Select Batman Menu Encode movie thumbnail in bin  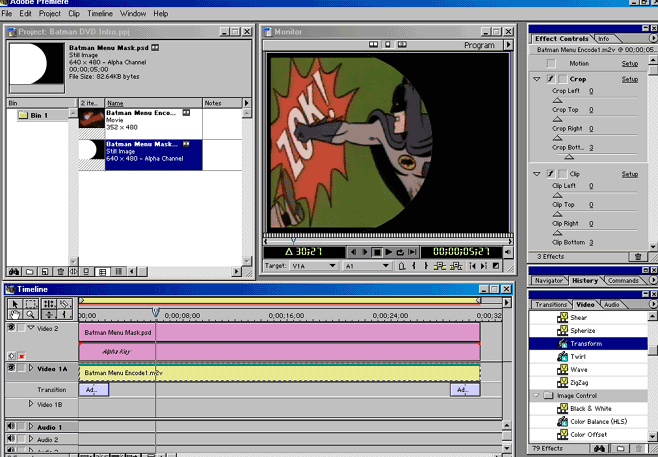coord(91,118)
